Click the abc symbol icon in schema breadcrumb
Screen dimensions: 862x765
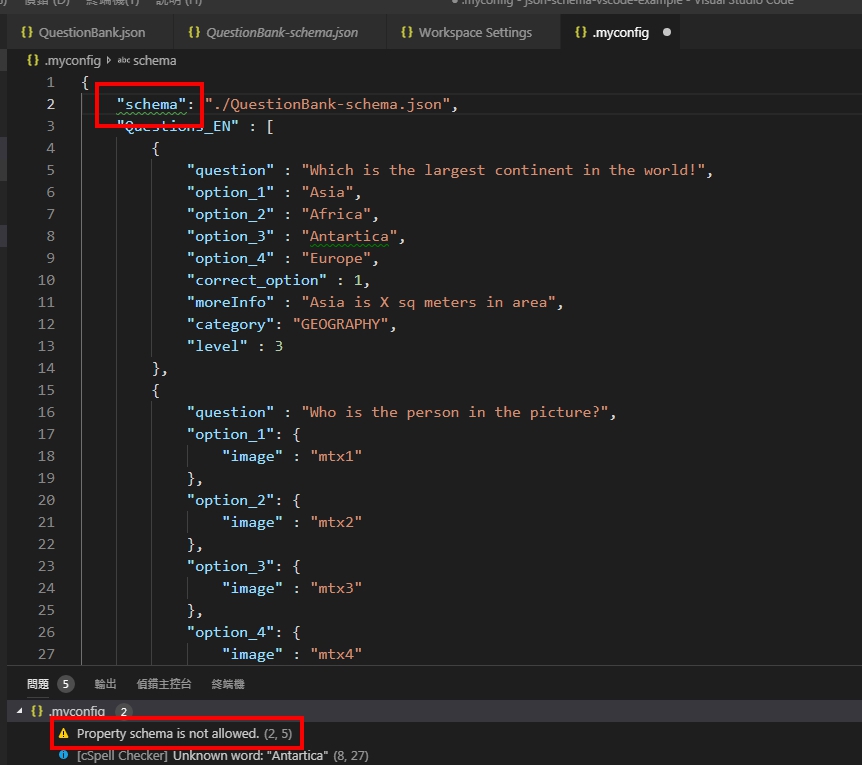[x=124, y=60]
